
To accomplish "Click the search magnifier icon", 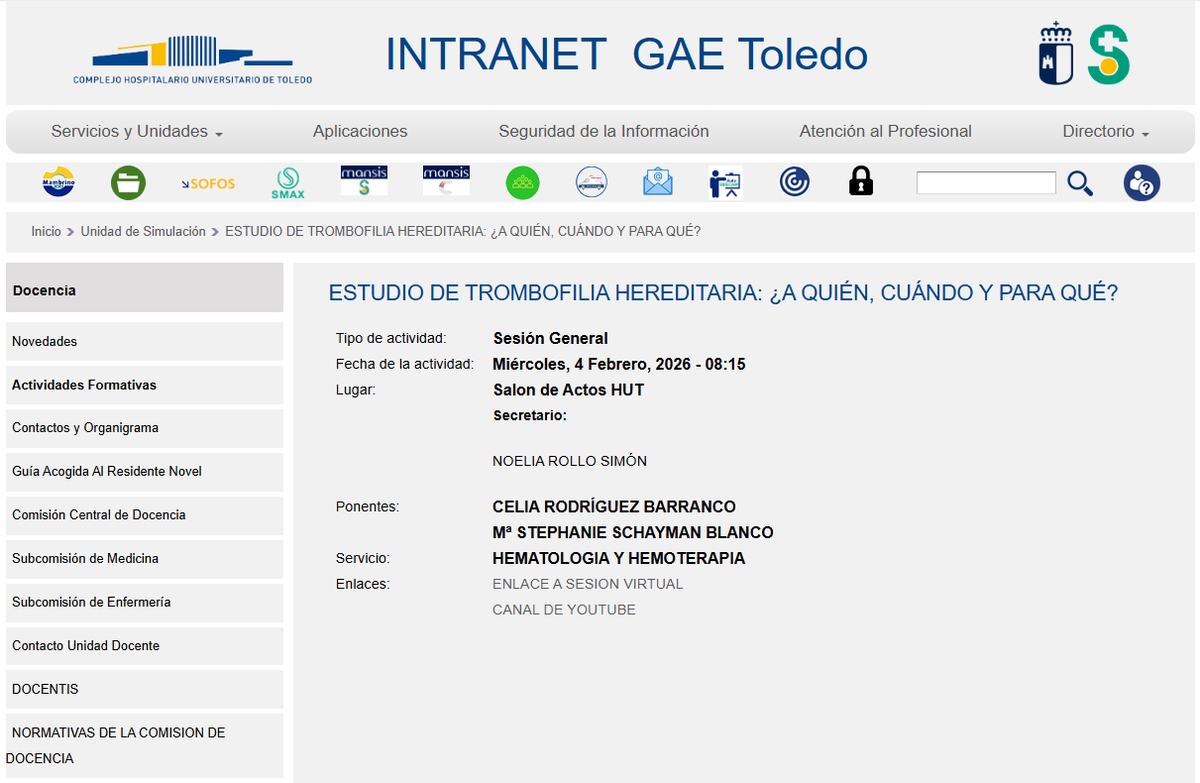I will [x=1080, y=183].
